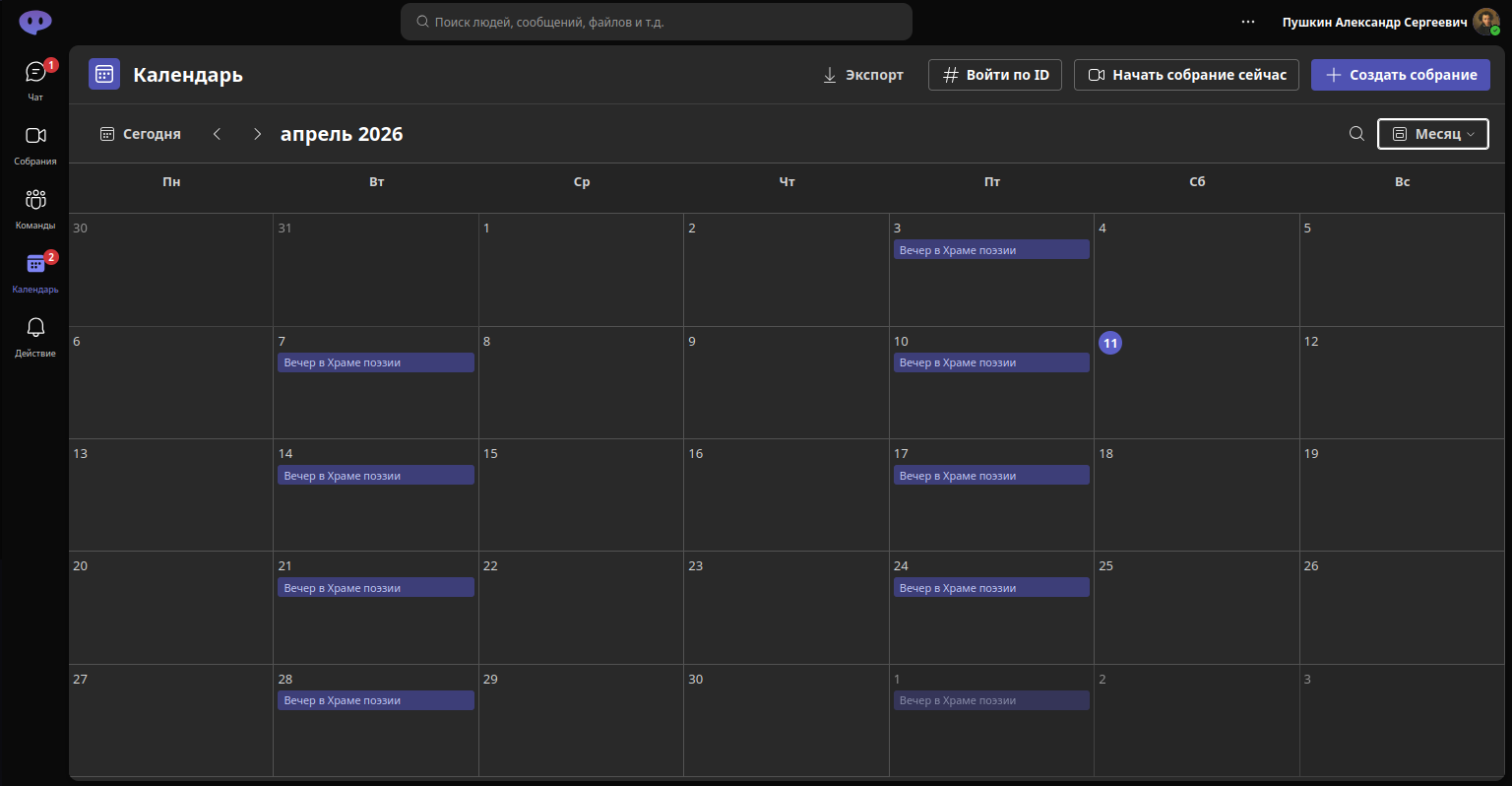Click Начать собрание сейчас

(1187, 75)
